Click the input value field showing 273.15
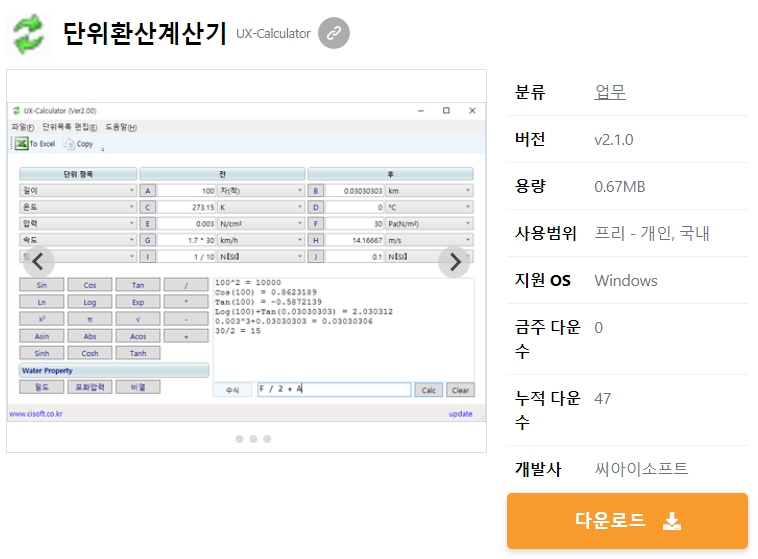 (187, 207)
